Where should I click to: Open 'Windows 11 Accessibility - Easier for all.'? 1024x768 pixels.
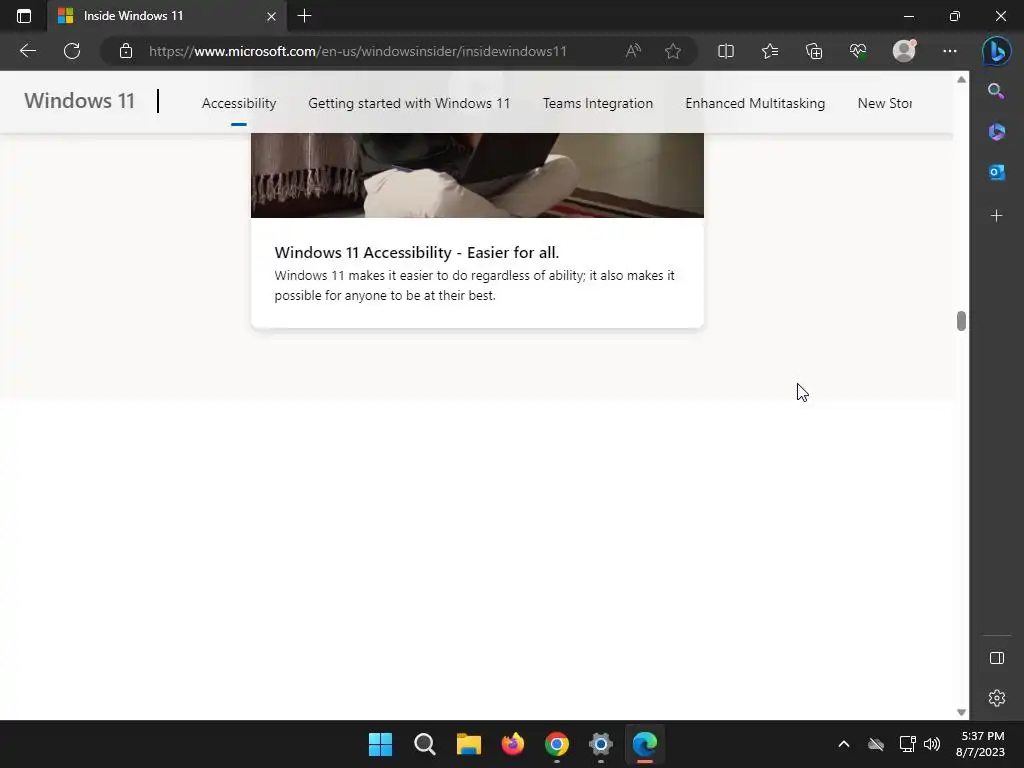tap(417, 252)
